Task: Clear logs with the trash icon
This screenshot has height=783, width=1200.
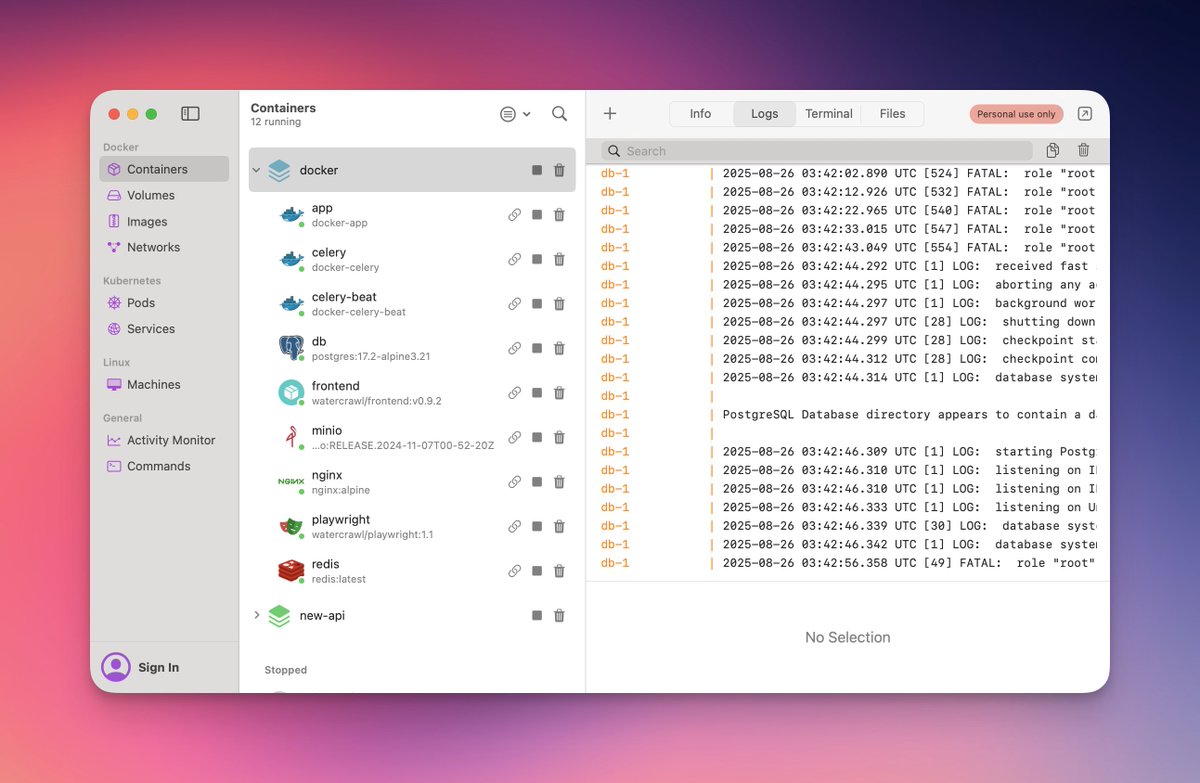Action: (x=1083, y=151)
